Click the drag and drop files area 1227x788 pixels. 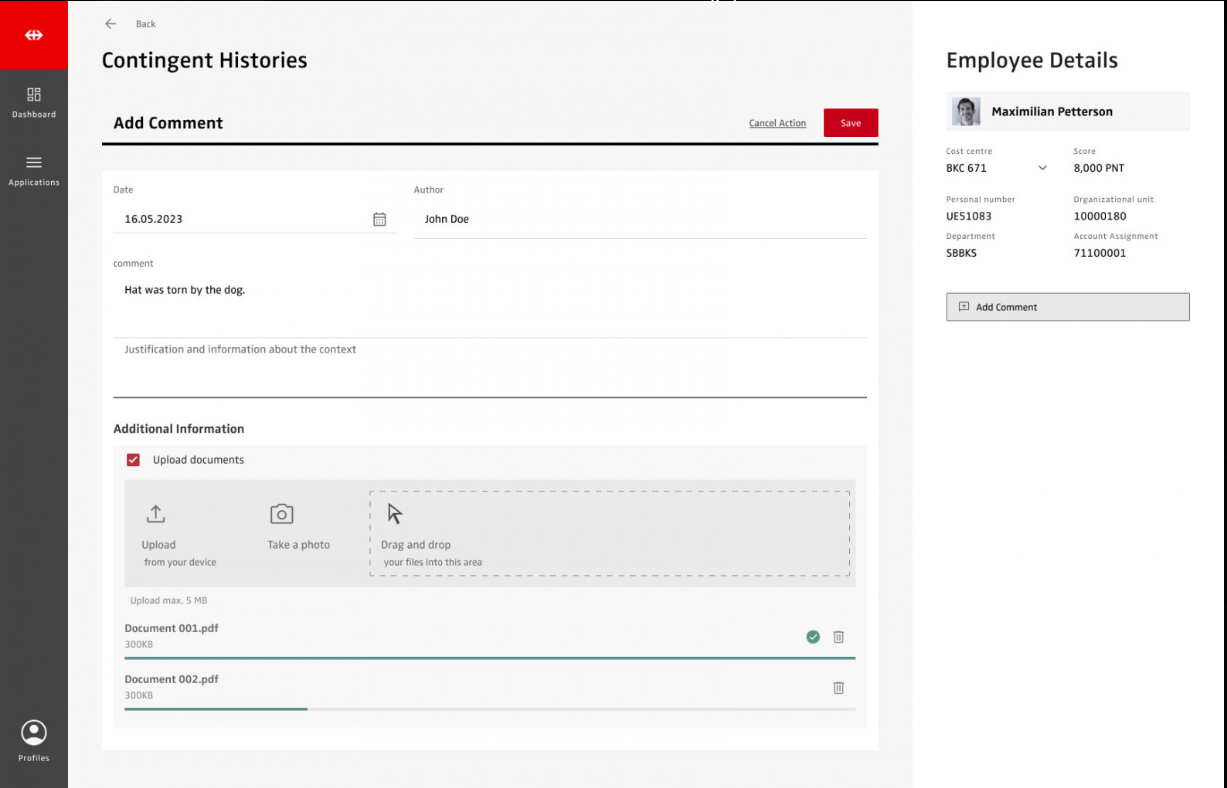click(x=609, y=533)
